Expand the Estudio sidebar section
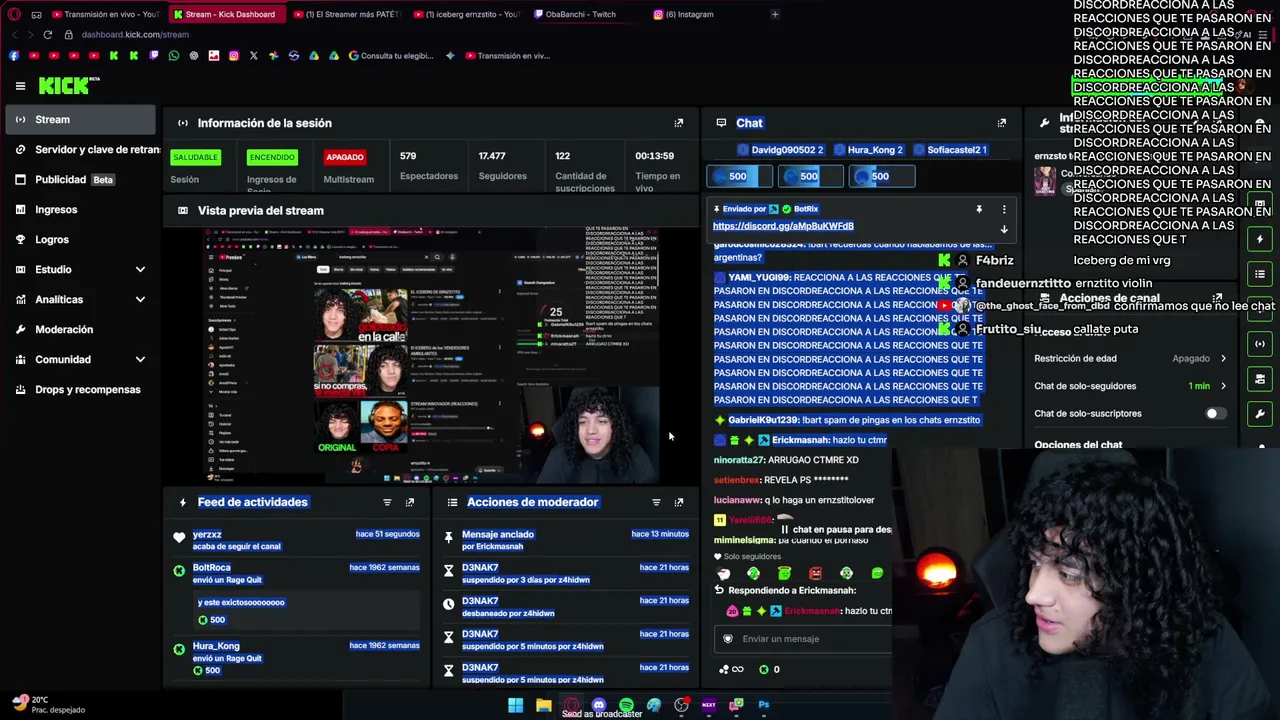1280x720 pixels. click(140, 269)
